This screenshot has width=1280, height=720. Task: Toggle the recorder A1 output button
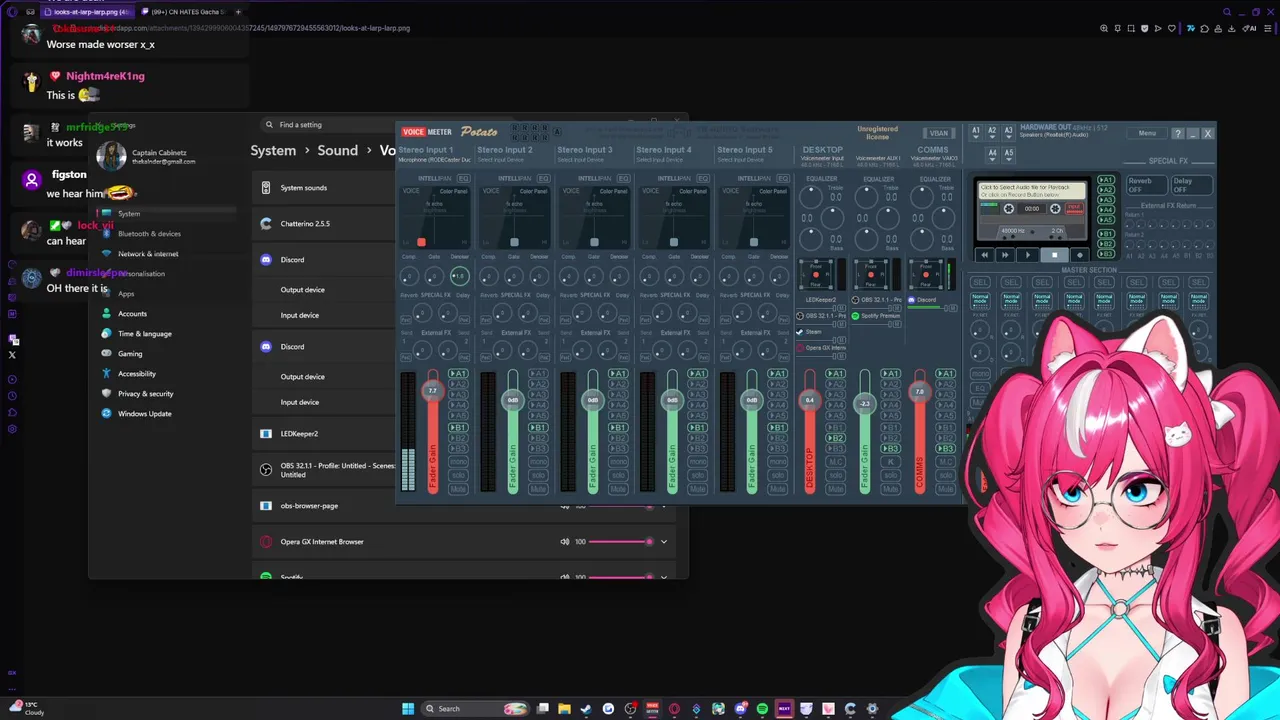pyautogui.click(x=1106, y=180)
